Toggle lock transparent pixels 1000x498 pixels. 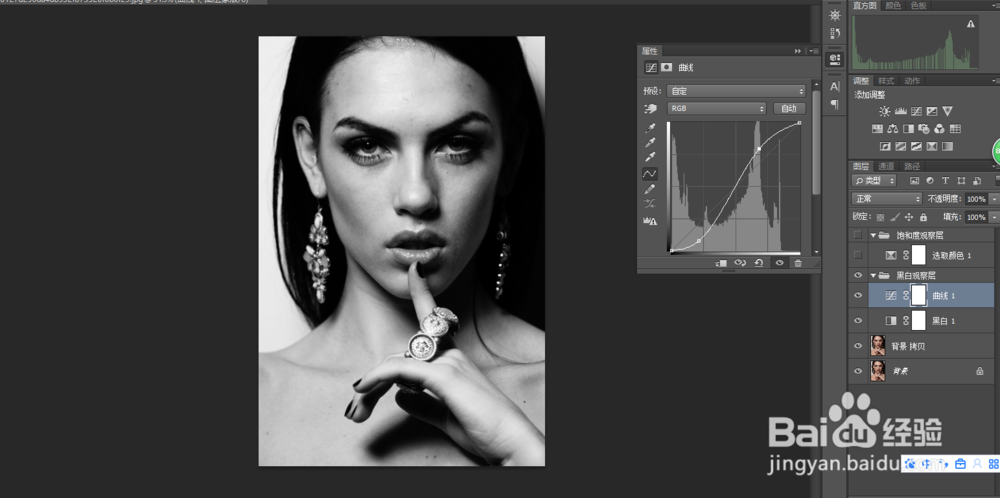[x=881, y=217]
